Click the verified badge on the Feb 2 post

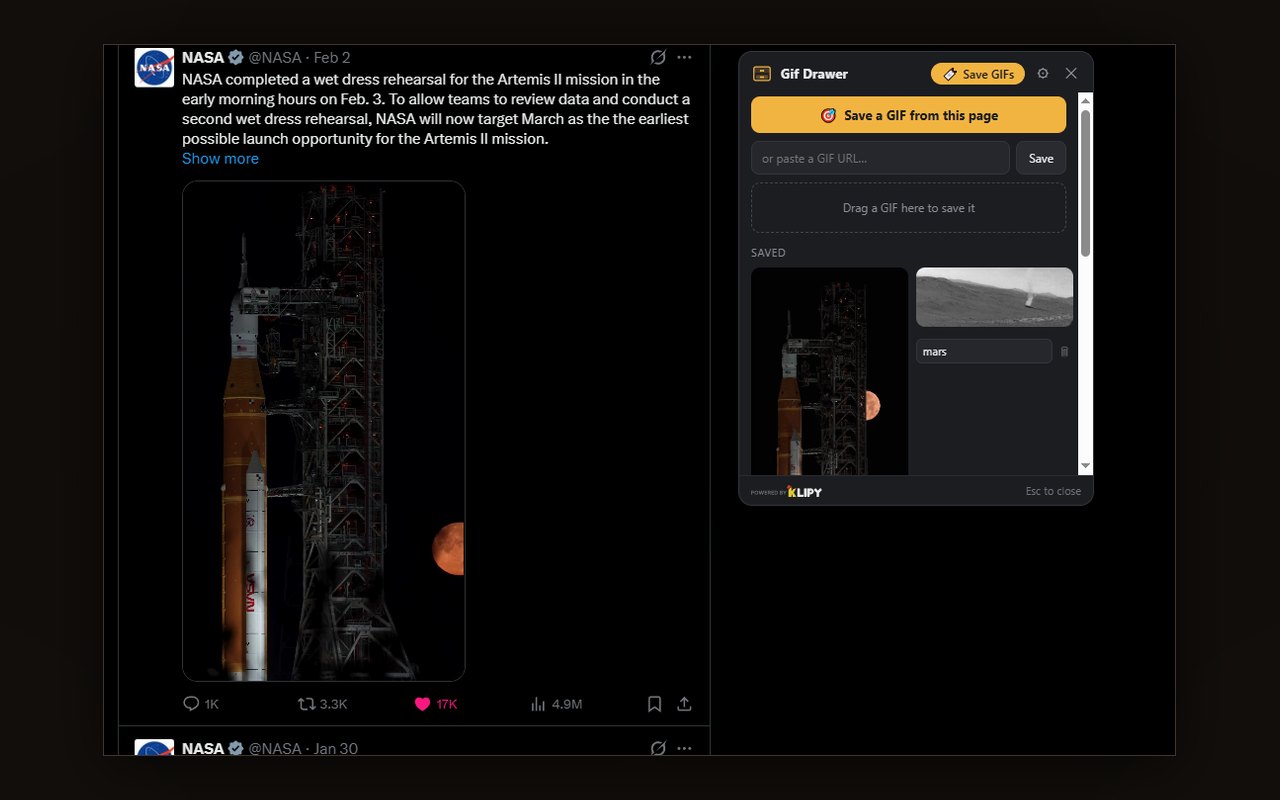pos(236,58)
